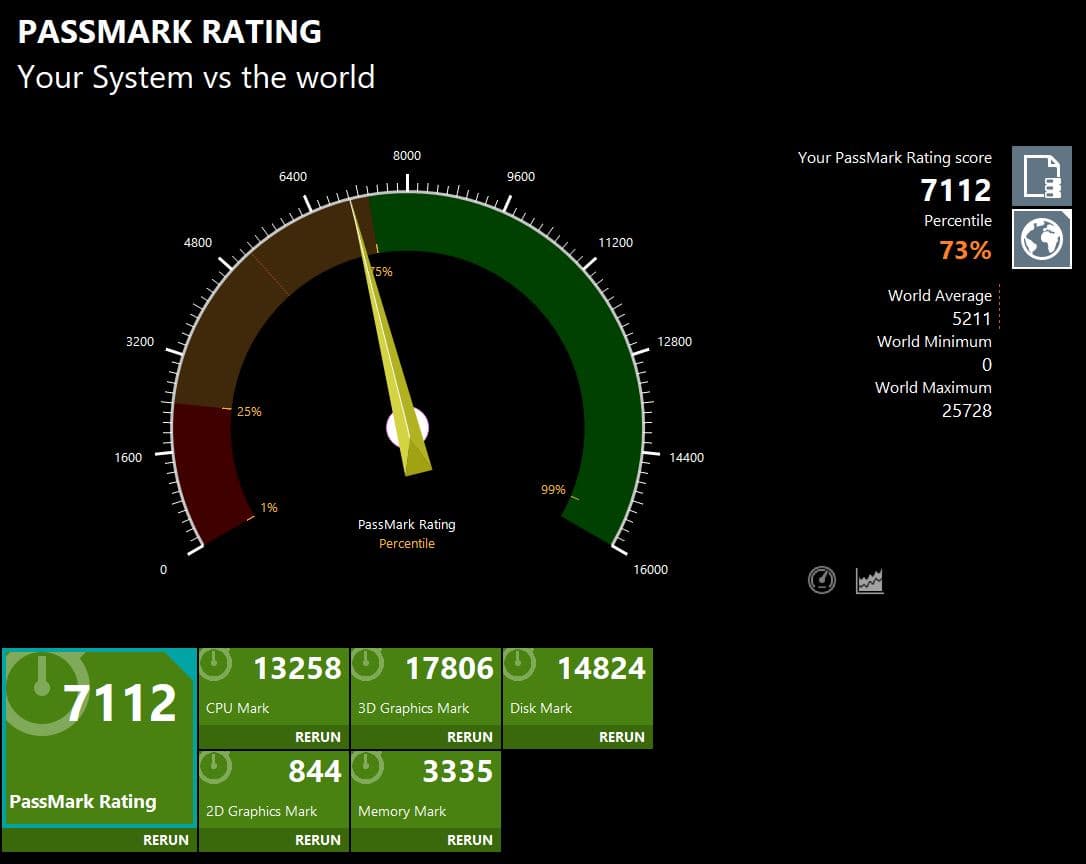Rerun the 2D Graphics Mark test
The height and width of the screenshot is (864, 1086).
[318, 840]
